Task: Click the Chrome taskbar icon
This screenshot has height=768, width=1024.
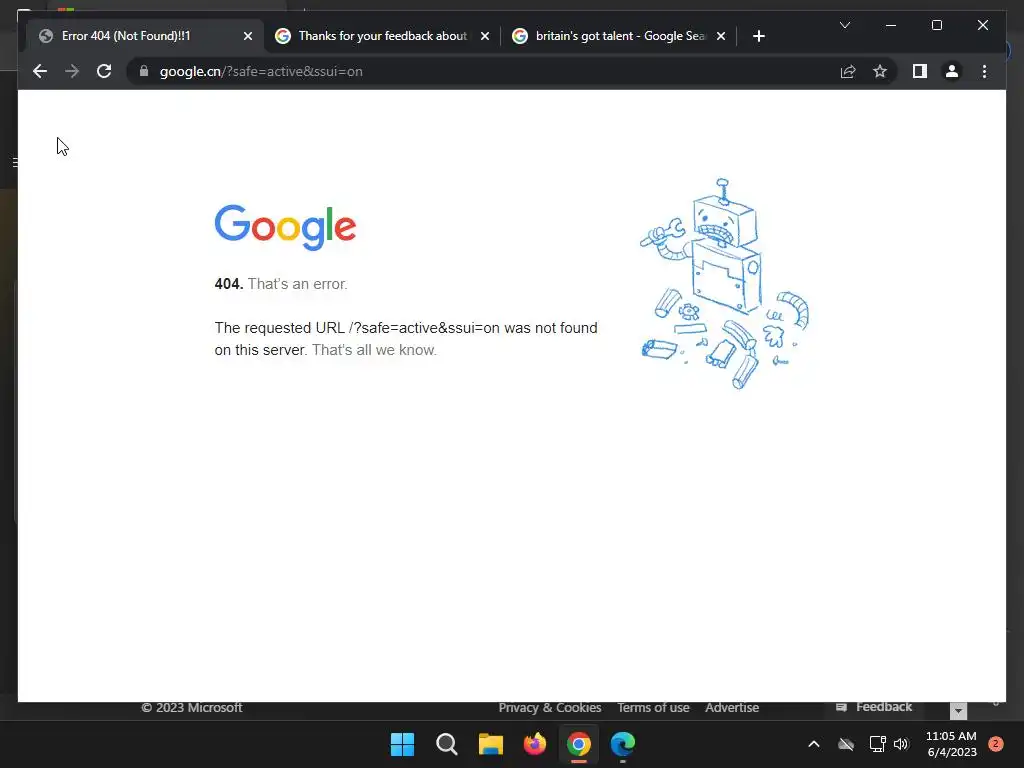Action: click(x=579, y=744)
